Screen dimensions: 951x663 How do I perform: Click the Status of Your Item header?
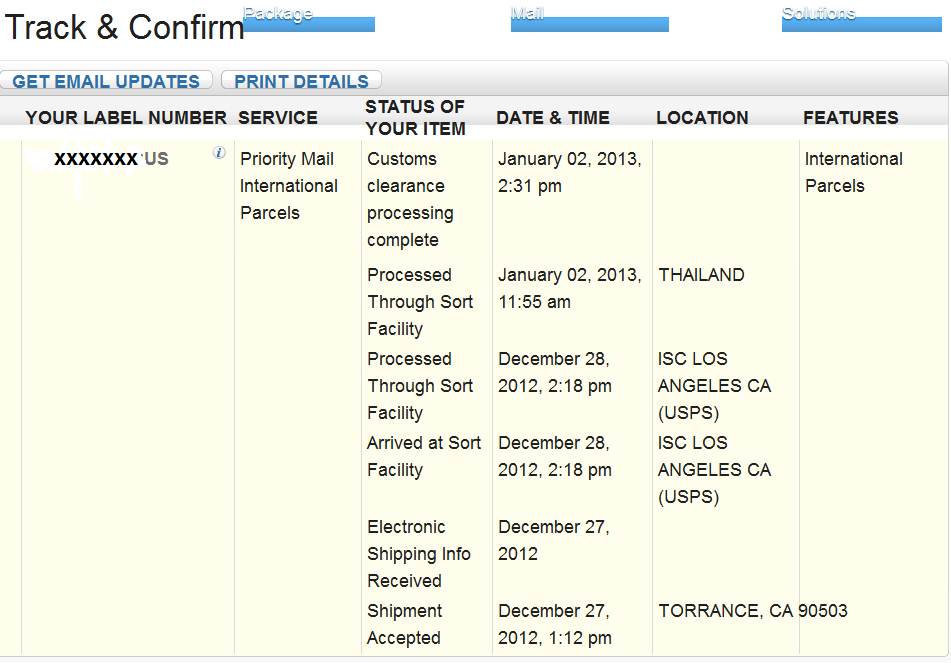(x=415, y=118)
